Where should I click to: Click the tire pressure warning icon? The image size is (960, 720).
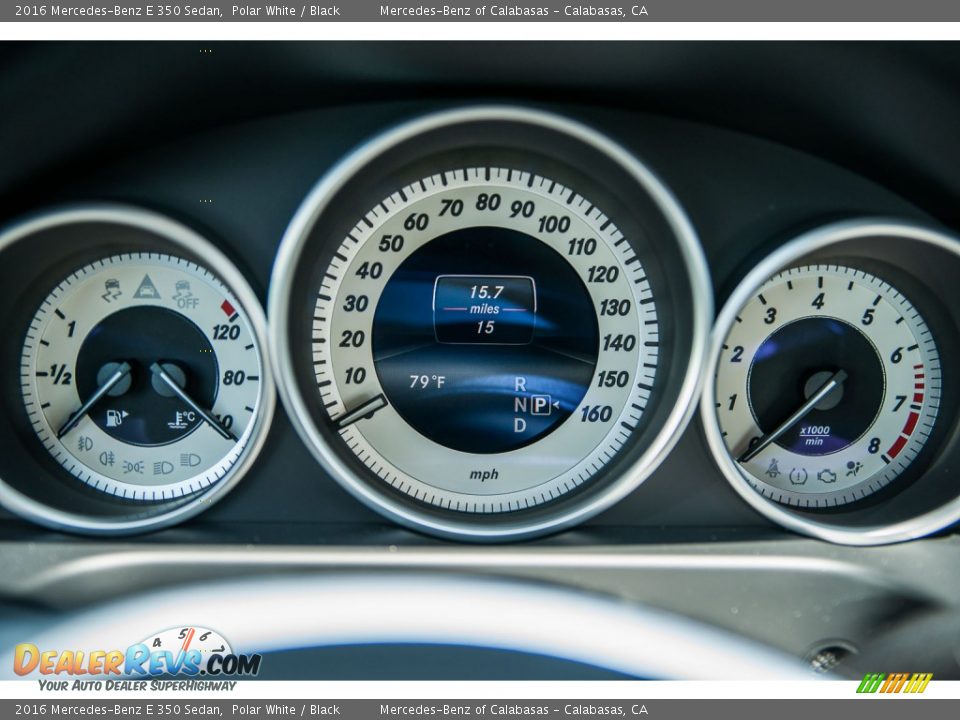(x=798, y=476)
